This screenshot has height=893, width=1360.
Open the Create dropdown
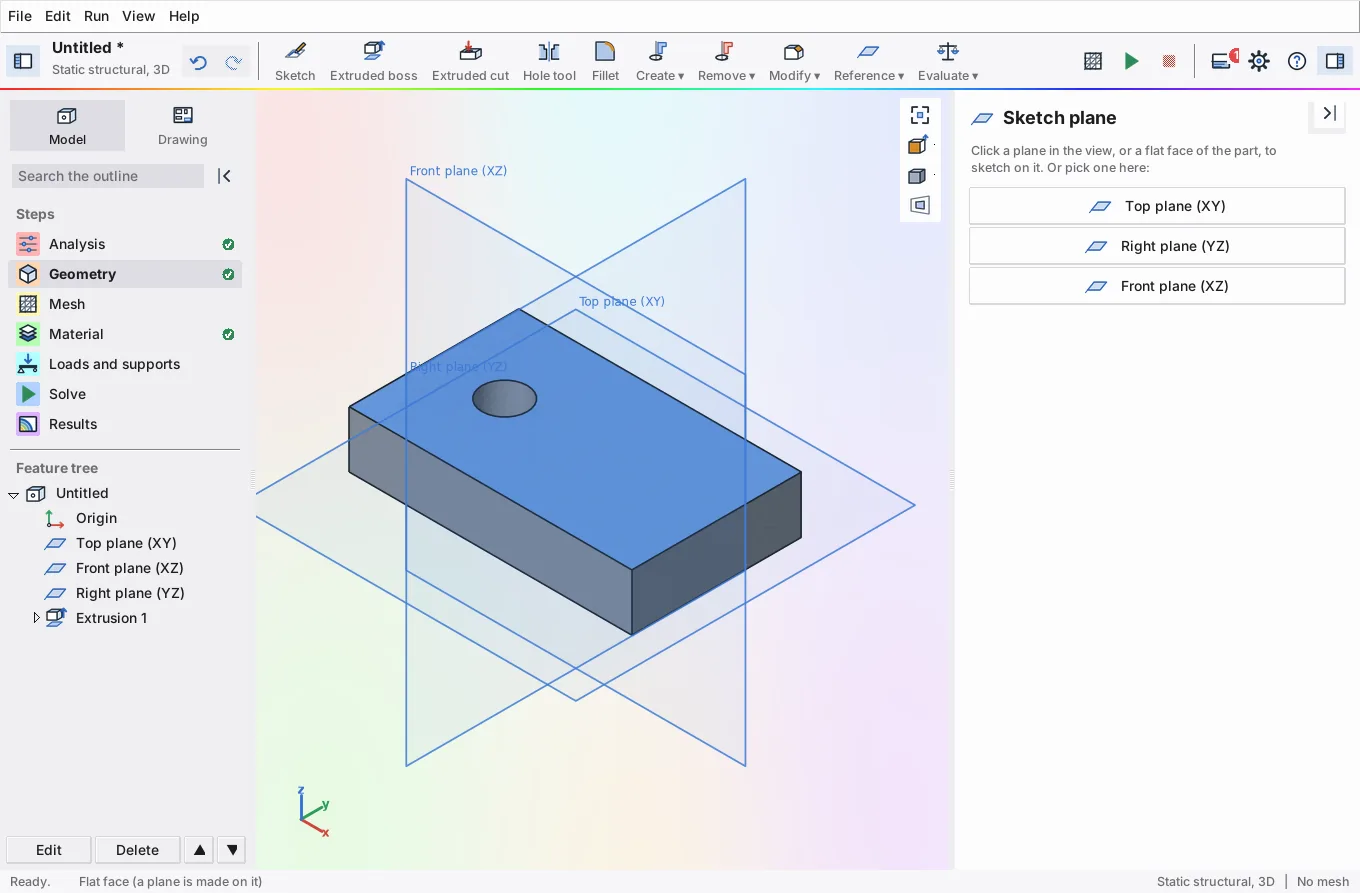[660, 61]
